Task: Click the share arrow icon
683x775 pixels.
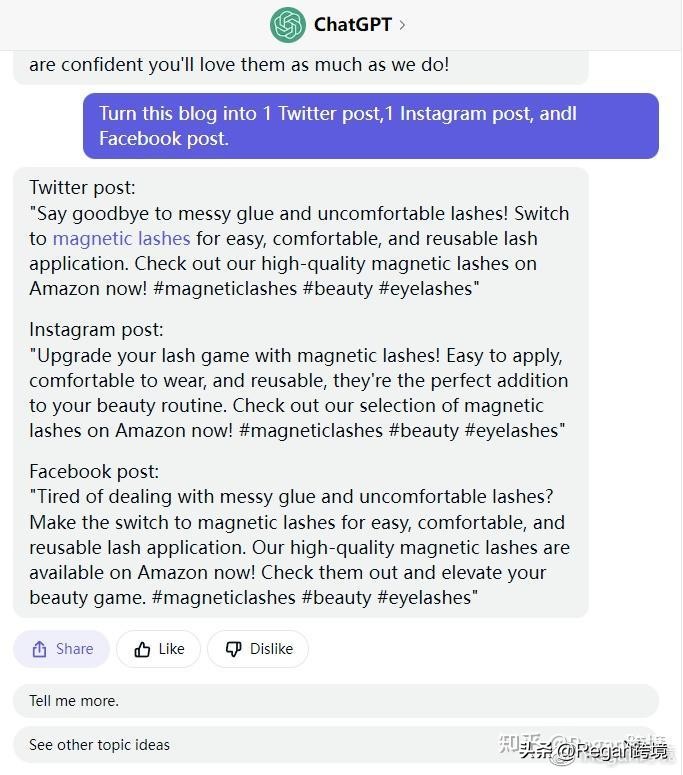Action: point(39,649)
